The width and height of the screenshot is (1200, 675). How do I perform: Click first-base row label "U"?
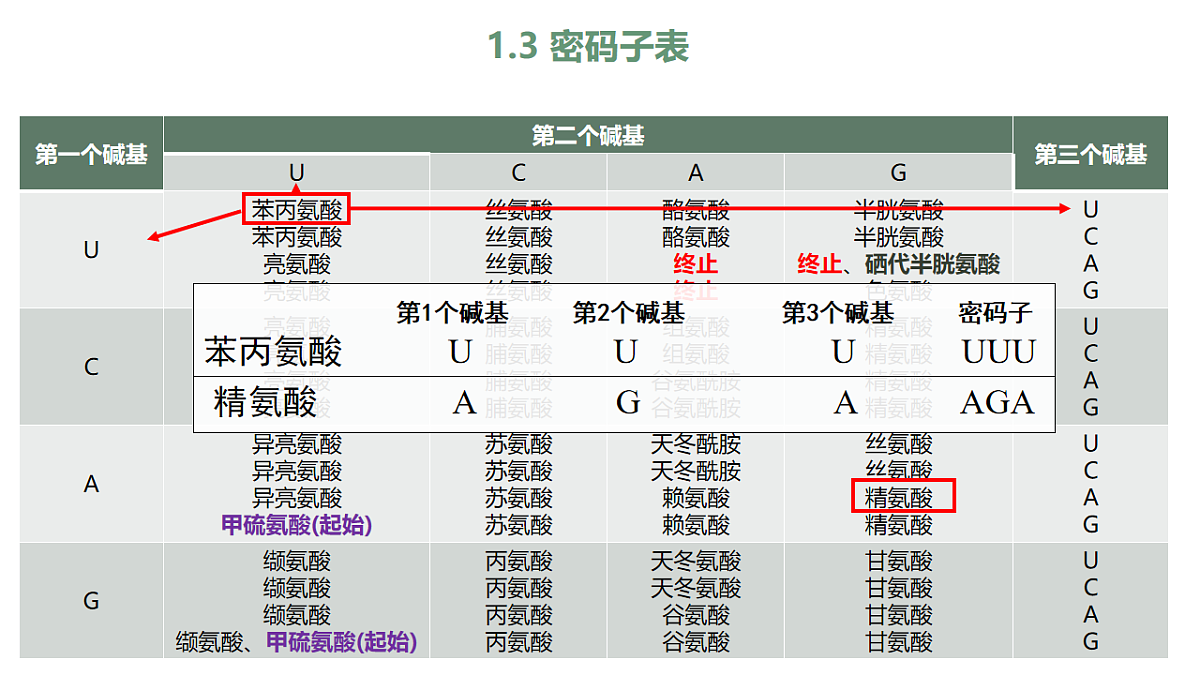pyautogui.click(x=91, y=250)
